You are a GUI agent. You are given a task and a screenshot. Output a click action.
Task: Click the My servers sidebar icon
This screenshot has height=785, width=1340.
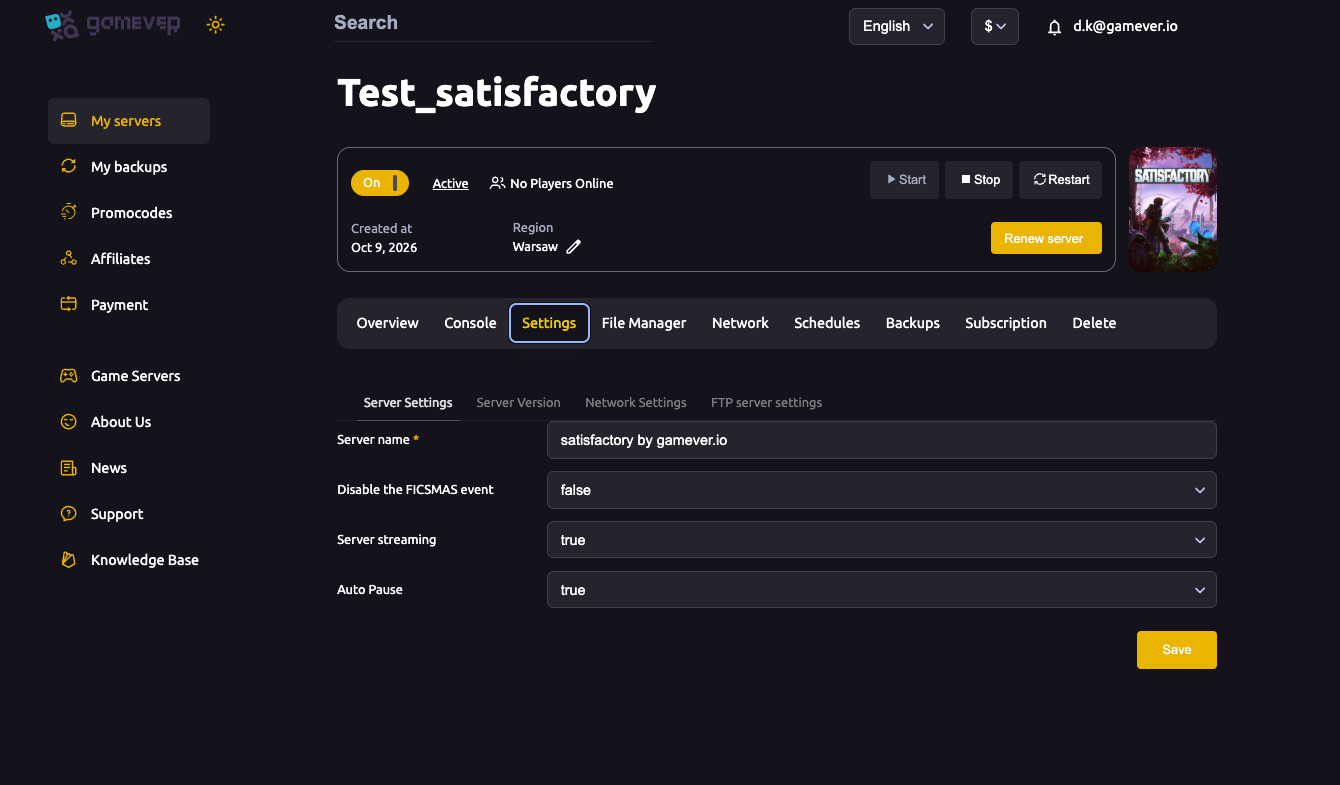(x=69, y=121)
